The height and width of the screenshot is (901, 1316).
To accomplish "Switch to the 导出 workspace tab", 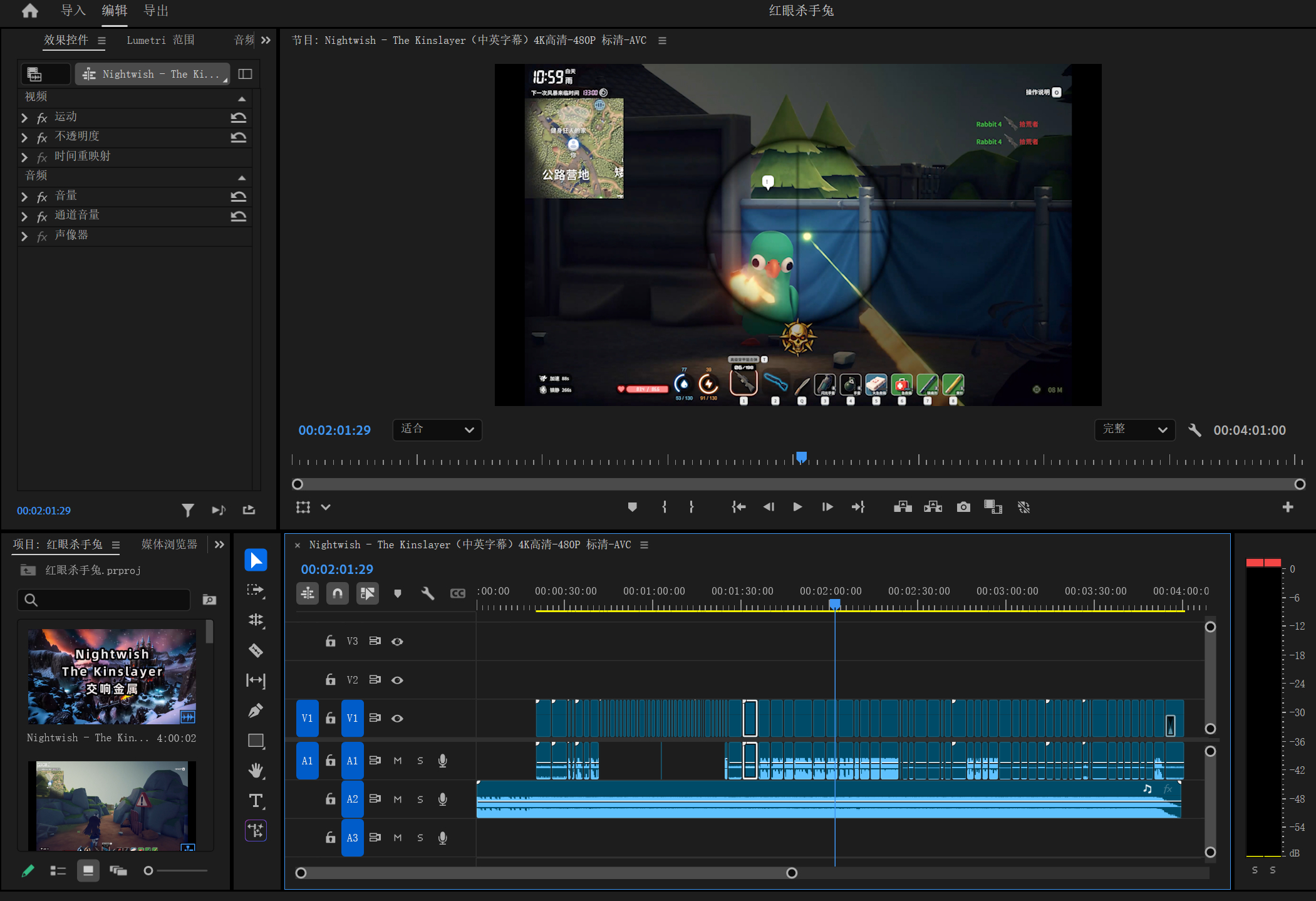I will (156, 11).
